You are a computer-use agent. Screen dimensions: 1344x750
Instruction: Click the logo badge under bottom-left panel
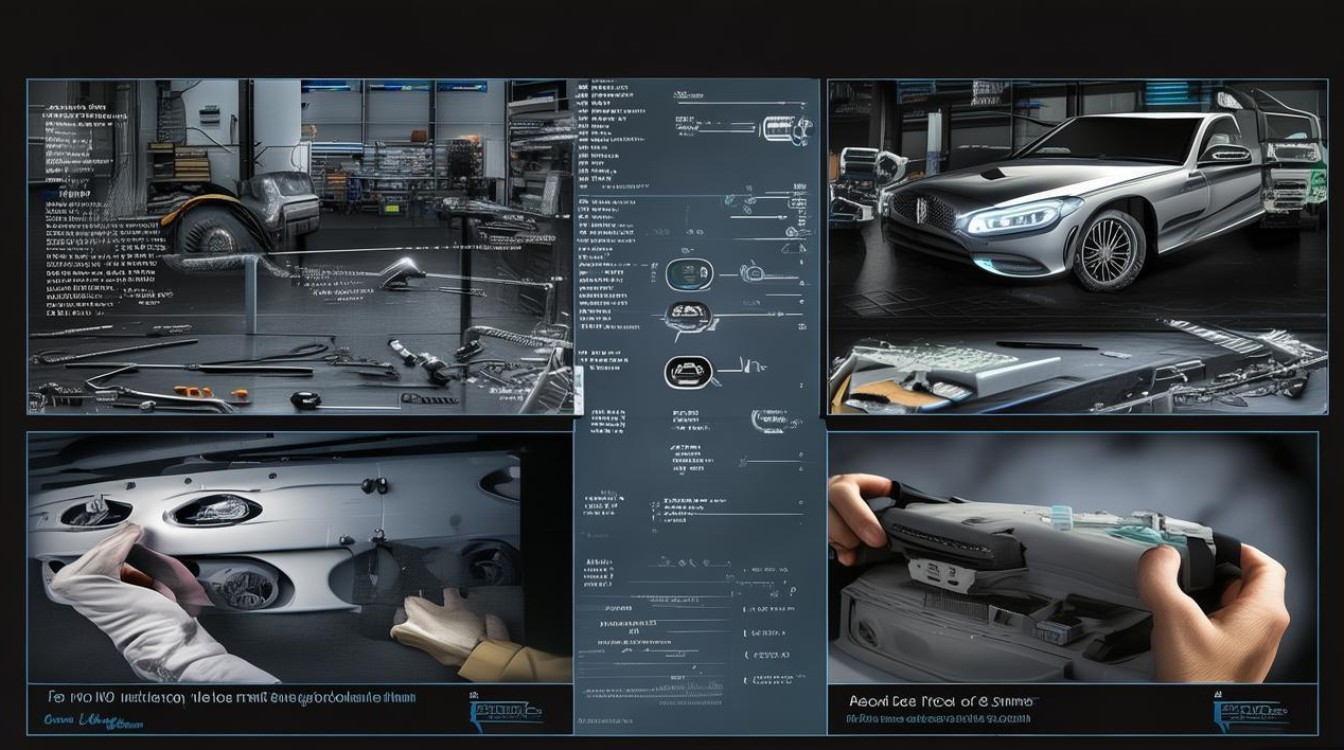tap(506, 707)
